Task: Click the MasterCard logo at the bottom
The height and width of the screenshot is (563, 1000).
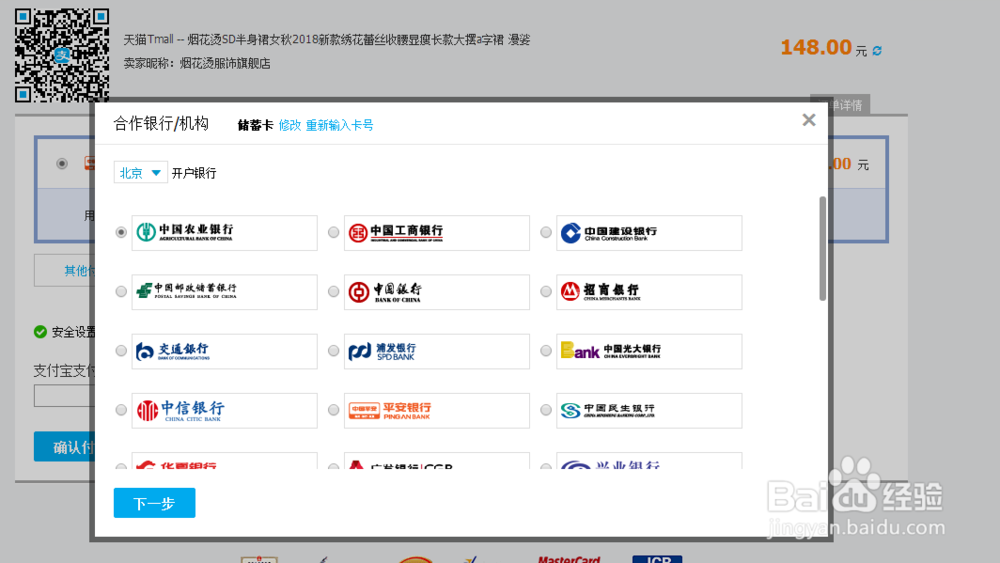Action: [x=569, y=559]
